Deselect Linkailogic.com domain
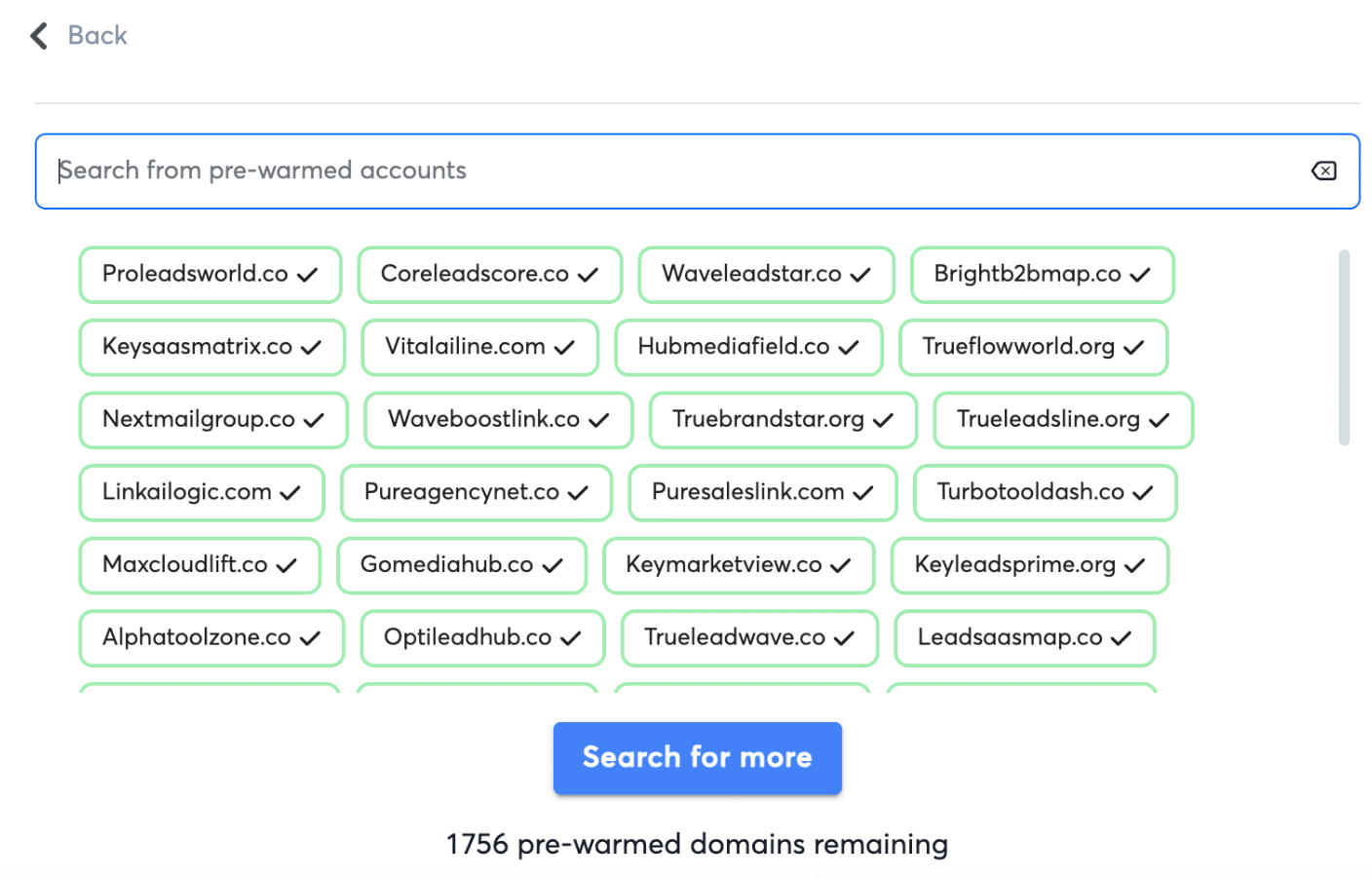 tap(201, 493)
